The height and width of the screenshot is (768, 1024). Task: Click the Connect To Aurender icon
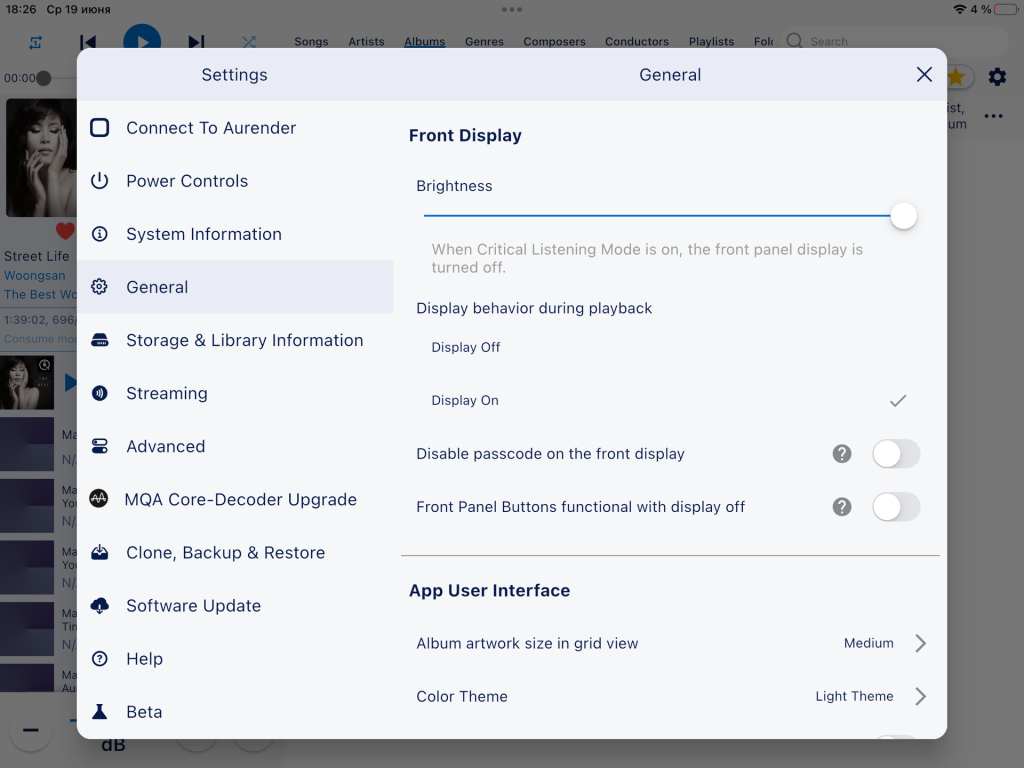tap(99, 127)
